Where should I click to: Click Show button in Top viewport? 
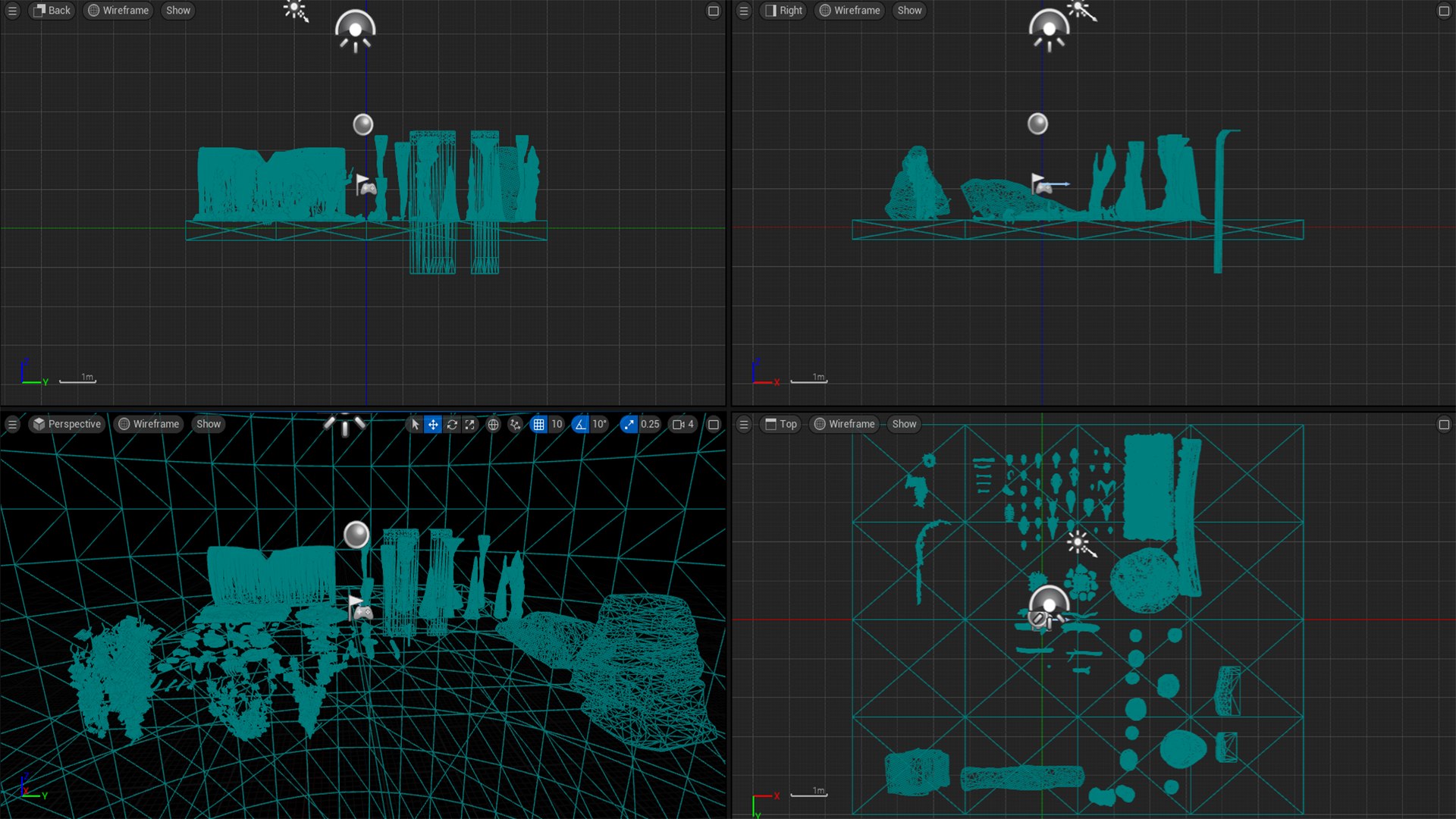pos(904,425)
